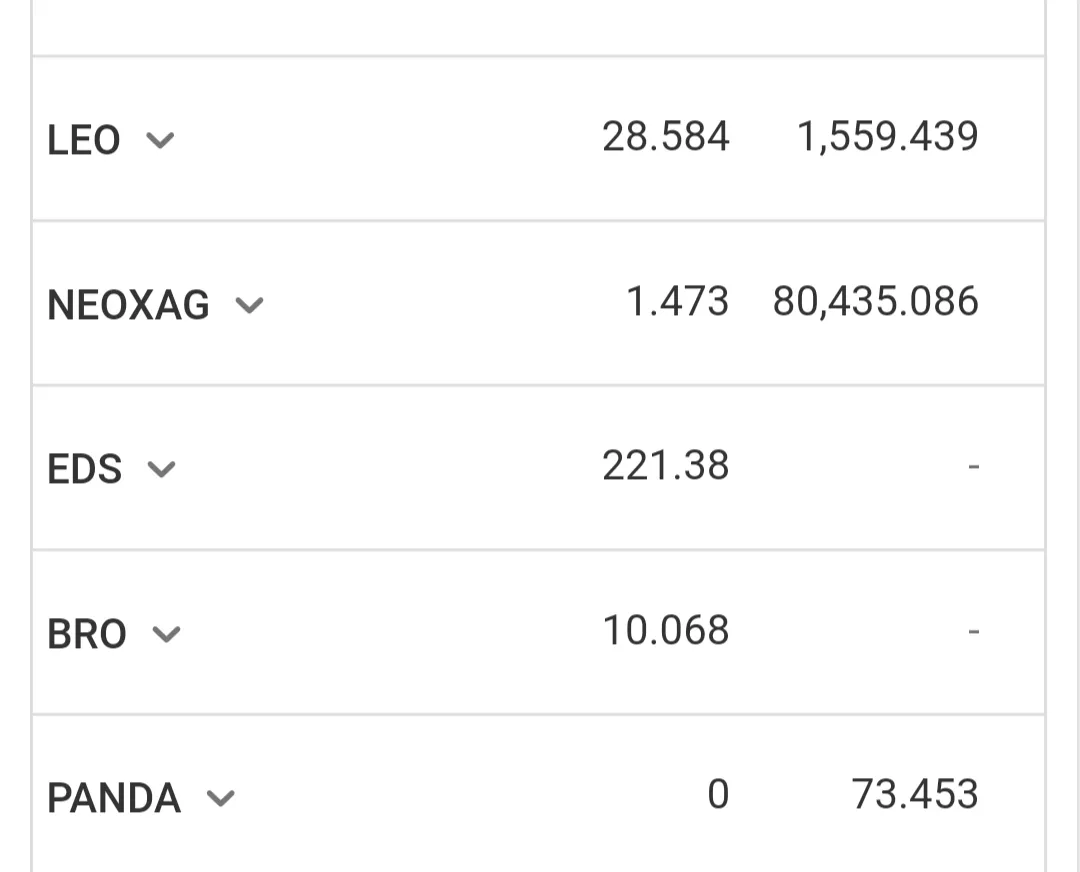1080x872 pixels.
Task: Expand the EDS token dropdown chevron
Action: [x=162, y=469]
